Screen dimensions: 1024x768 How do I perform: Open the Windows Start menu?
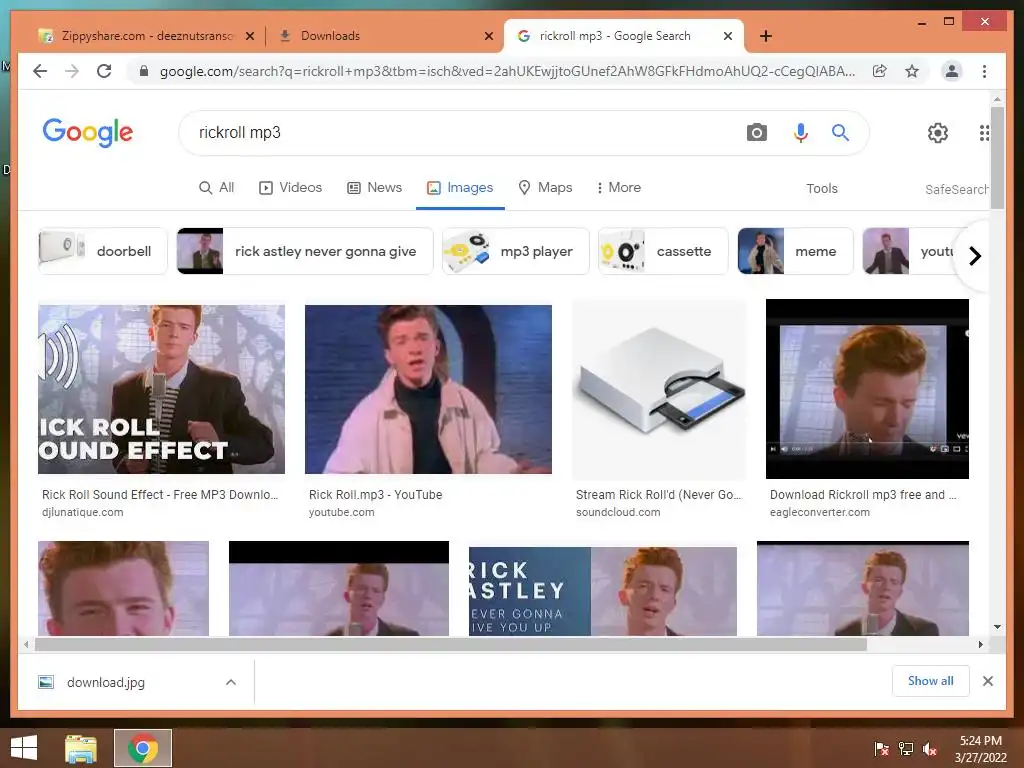[x=24, y=748]
